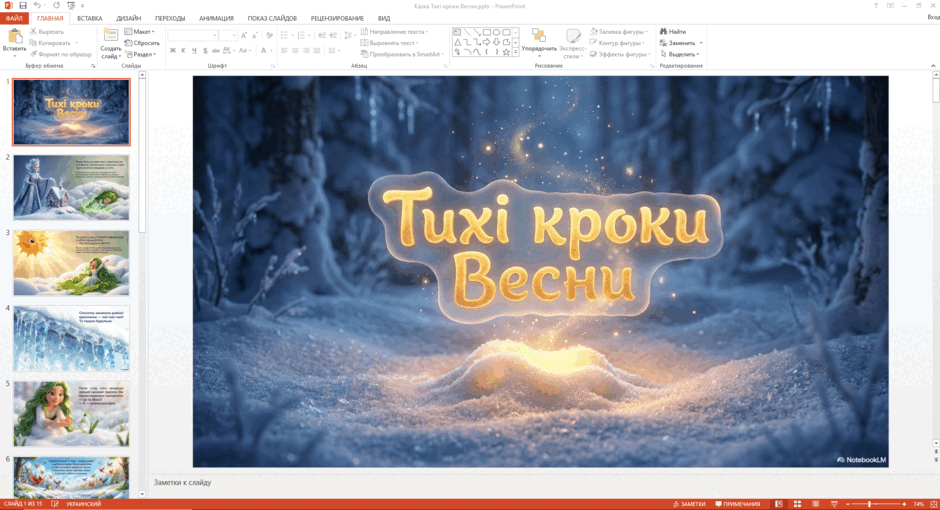Start slideshow from the Quick Access Toolbar
The width and height of the screenshot is (940, 510).
pos(71,5)
